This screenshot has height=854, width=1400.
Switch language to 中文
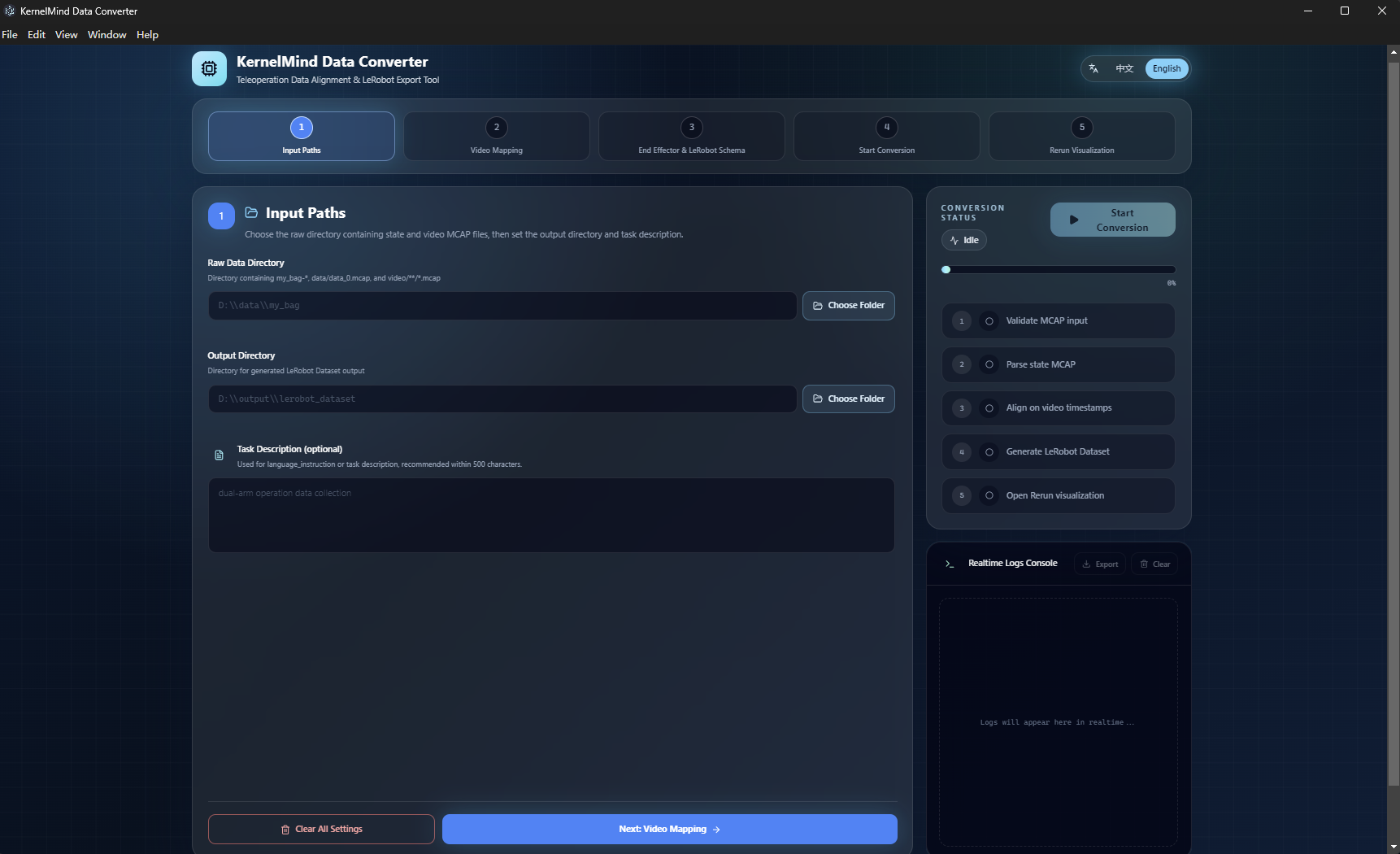click(1124, 68)
